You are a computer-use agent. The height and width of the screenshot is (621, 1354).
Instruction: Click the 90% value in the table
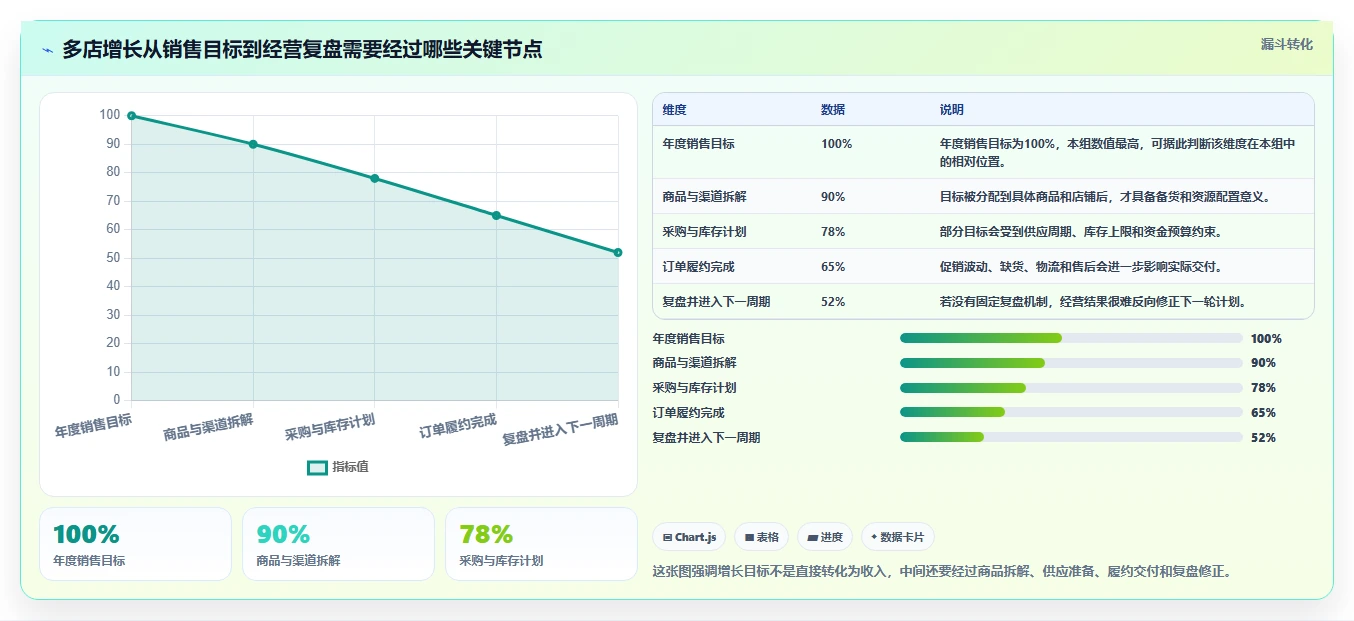[833, 197]
